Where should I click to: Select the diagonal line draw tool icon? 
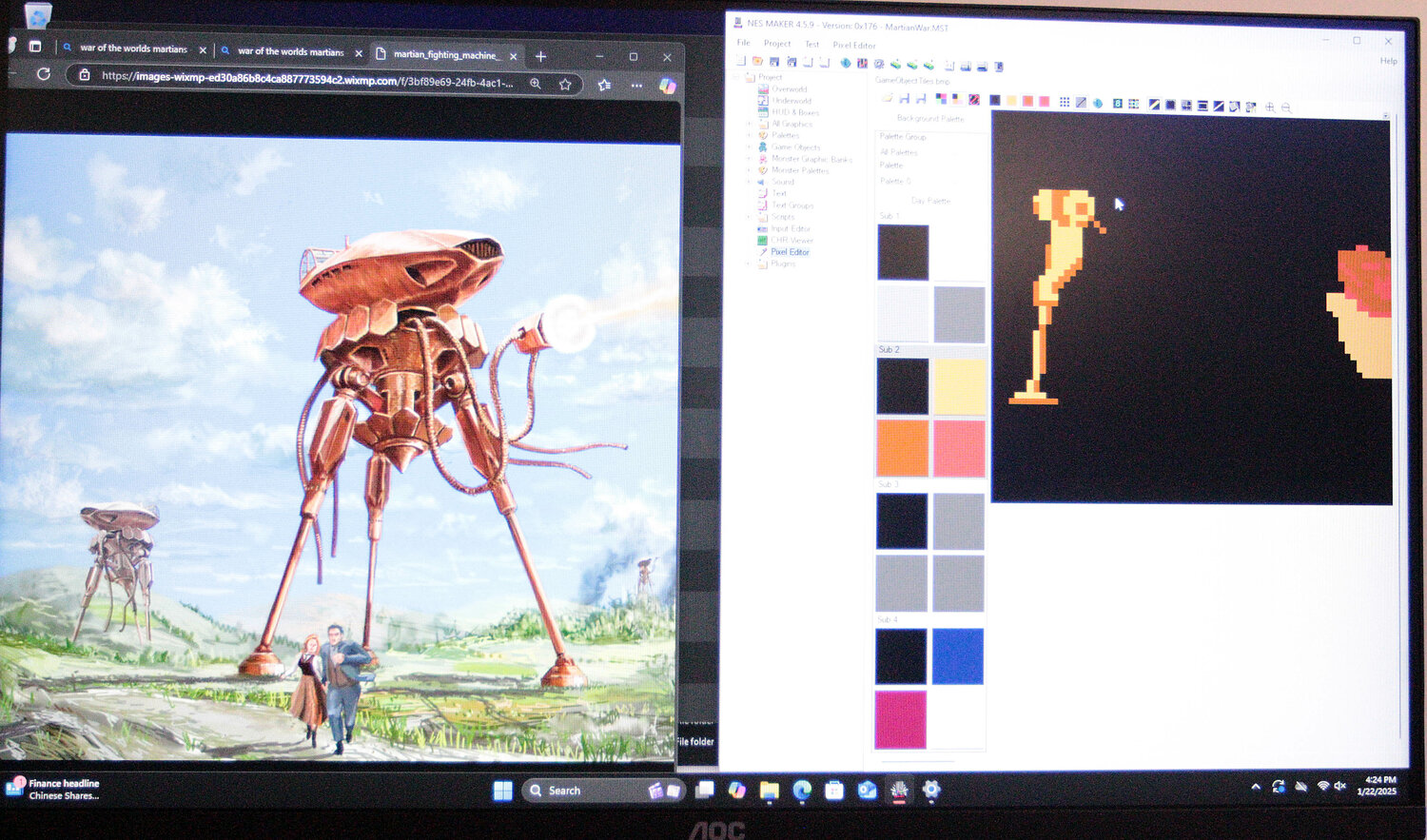point(1081,102)
